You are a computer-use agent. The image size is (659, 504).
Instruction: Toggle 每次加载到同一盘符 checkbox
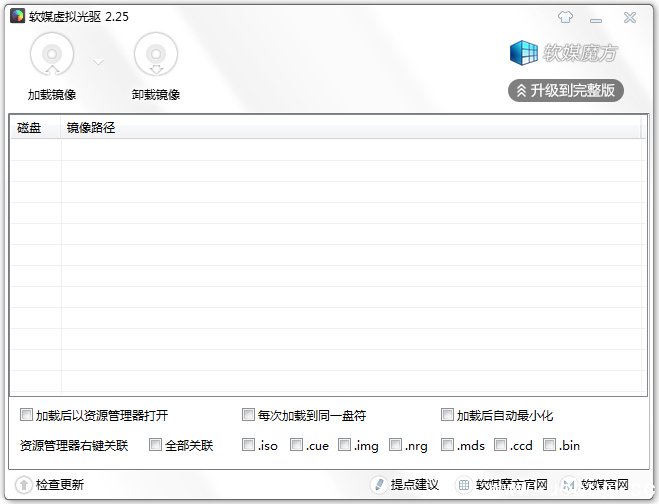[x=248, y=415]
